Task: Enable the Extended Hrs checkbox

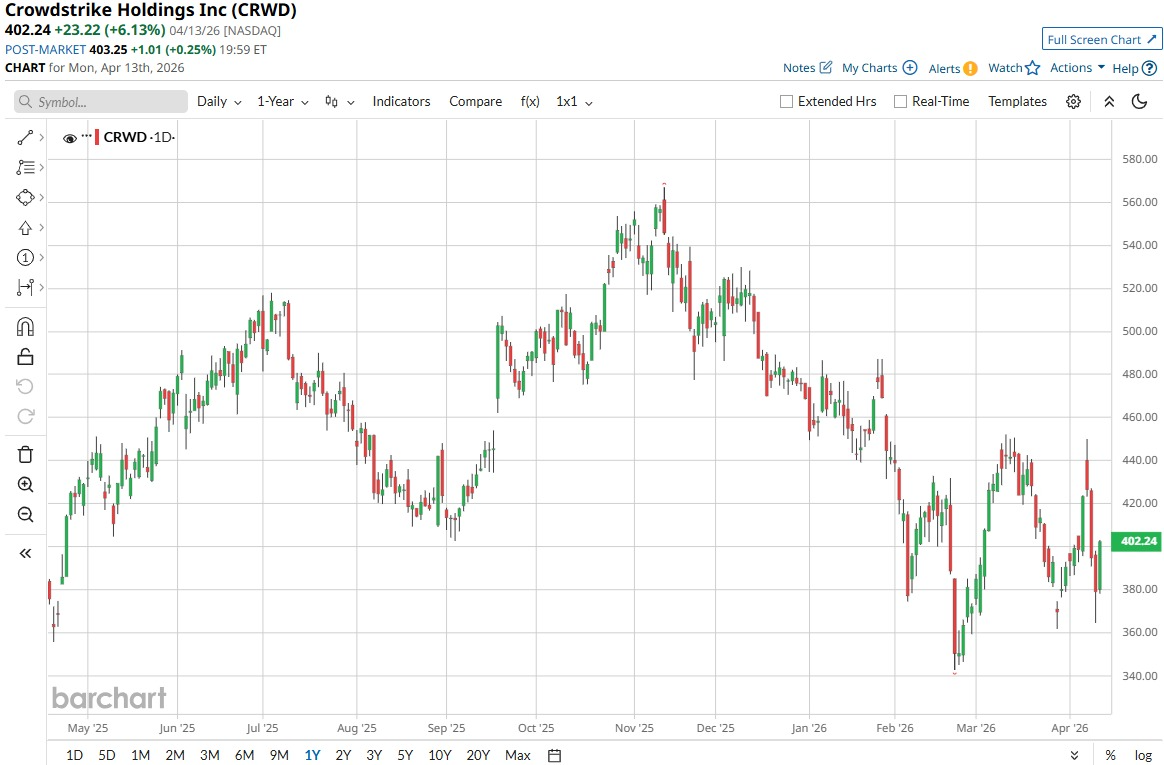Action: pyautogui.click(x=786, y=102)
